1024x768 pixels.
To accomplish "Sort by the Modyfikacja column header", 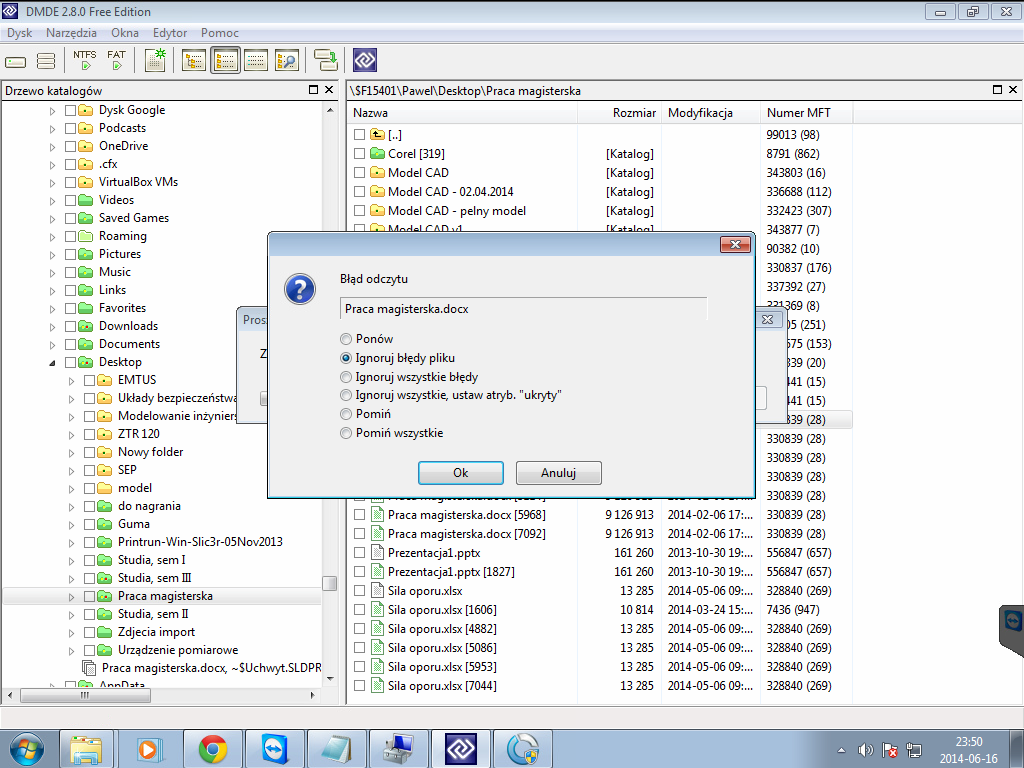I will point(711,113).
